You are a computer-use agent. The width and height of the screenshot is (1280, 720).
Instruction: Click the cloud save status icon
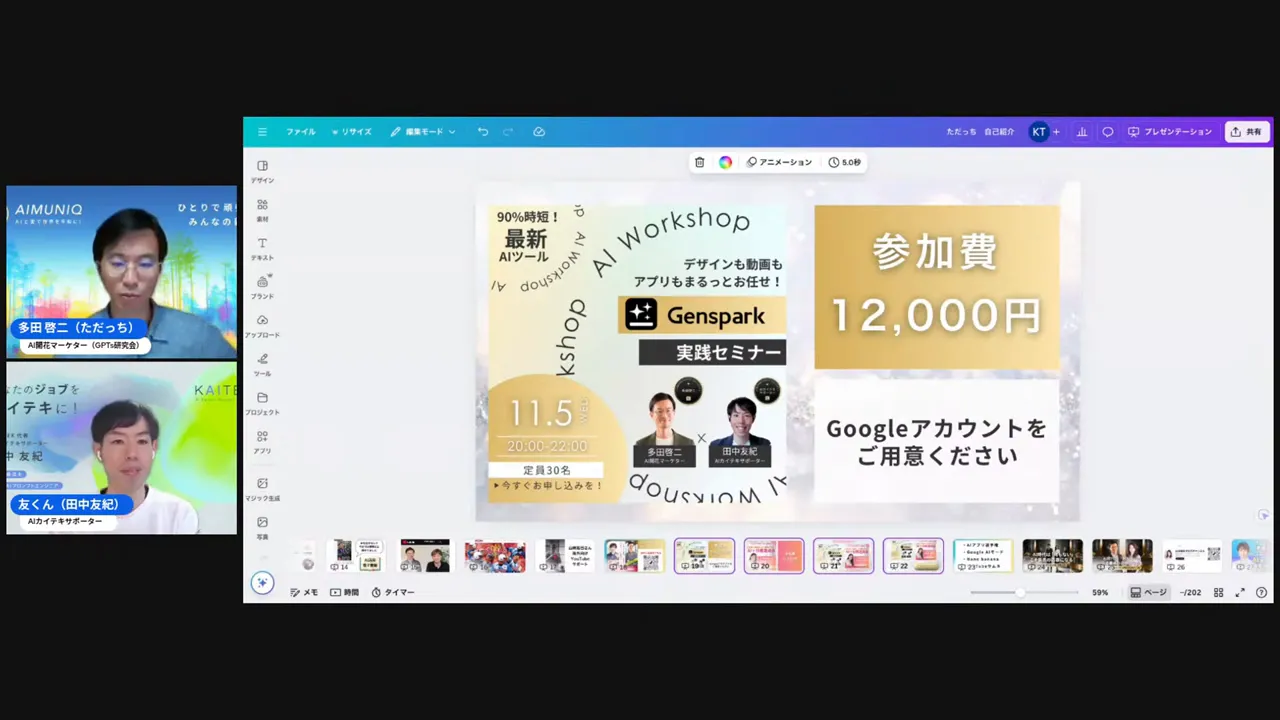point(539,132)
